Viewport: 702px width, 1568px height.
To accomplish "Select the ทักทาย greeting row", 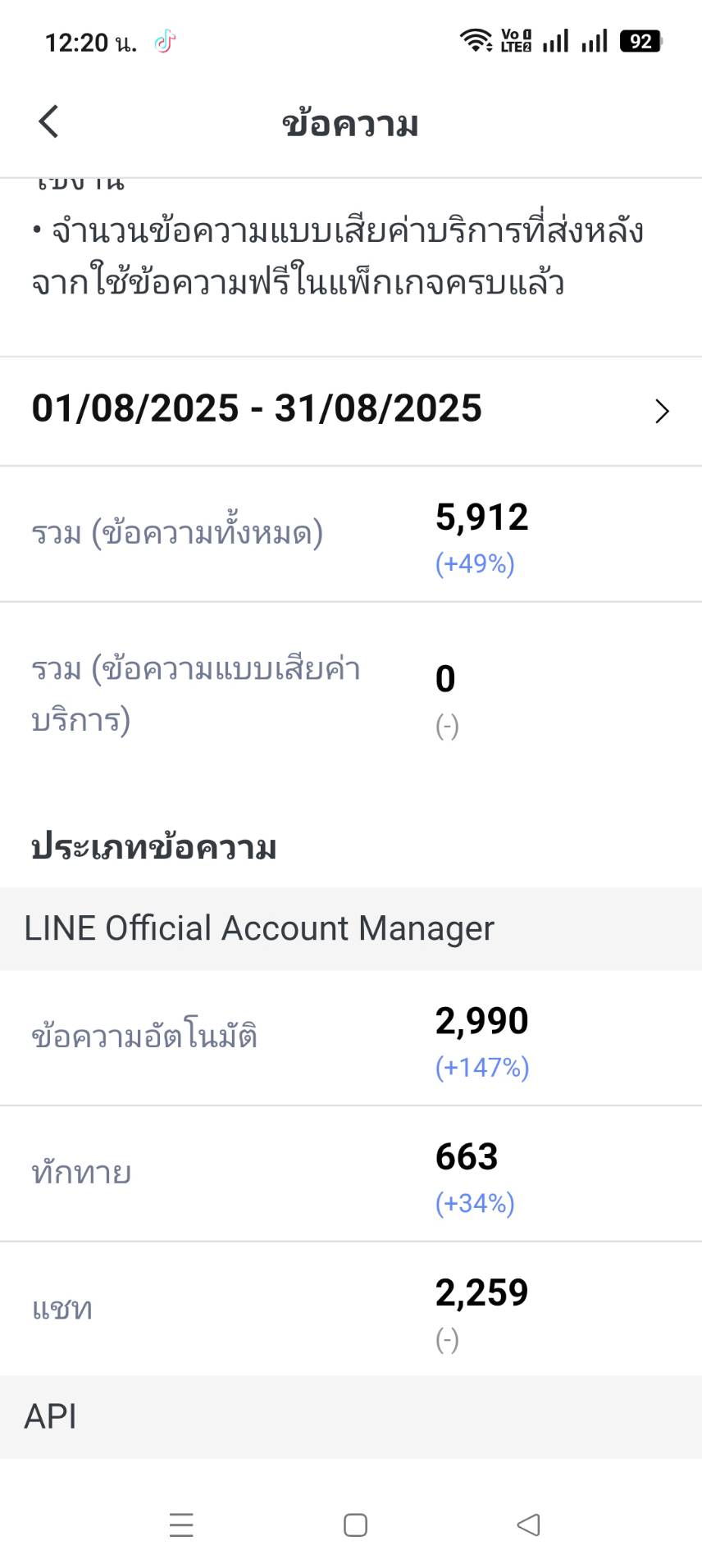I will click(351, 1174).
